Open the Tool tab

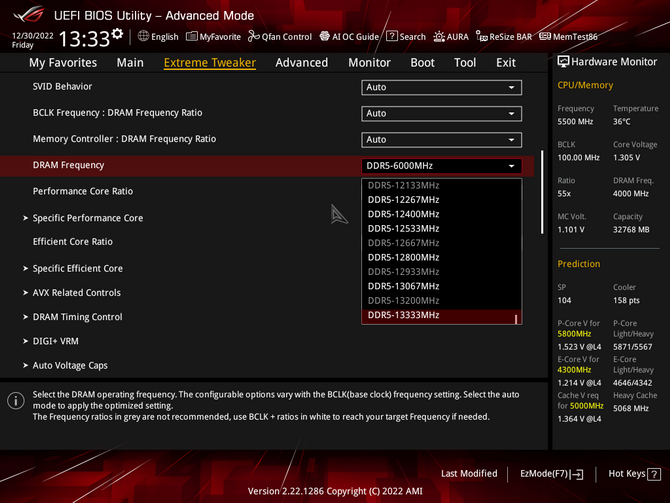tap(465, 62)
